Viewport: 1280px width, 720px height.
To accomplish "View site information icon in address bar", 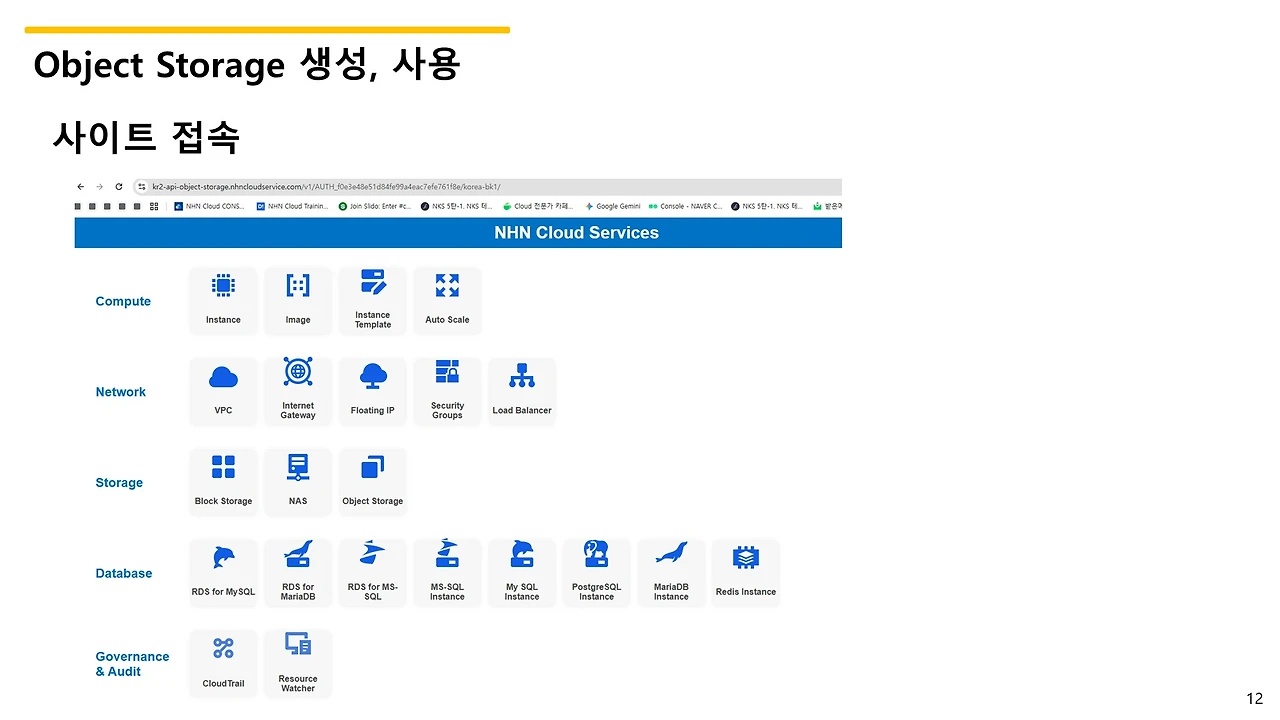I will point(142,187).
